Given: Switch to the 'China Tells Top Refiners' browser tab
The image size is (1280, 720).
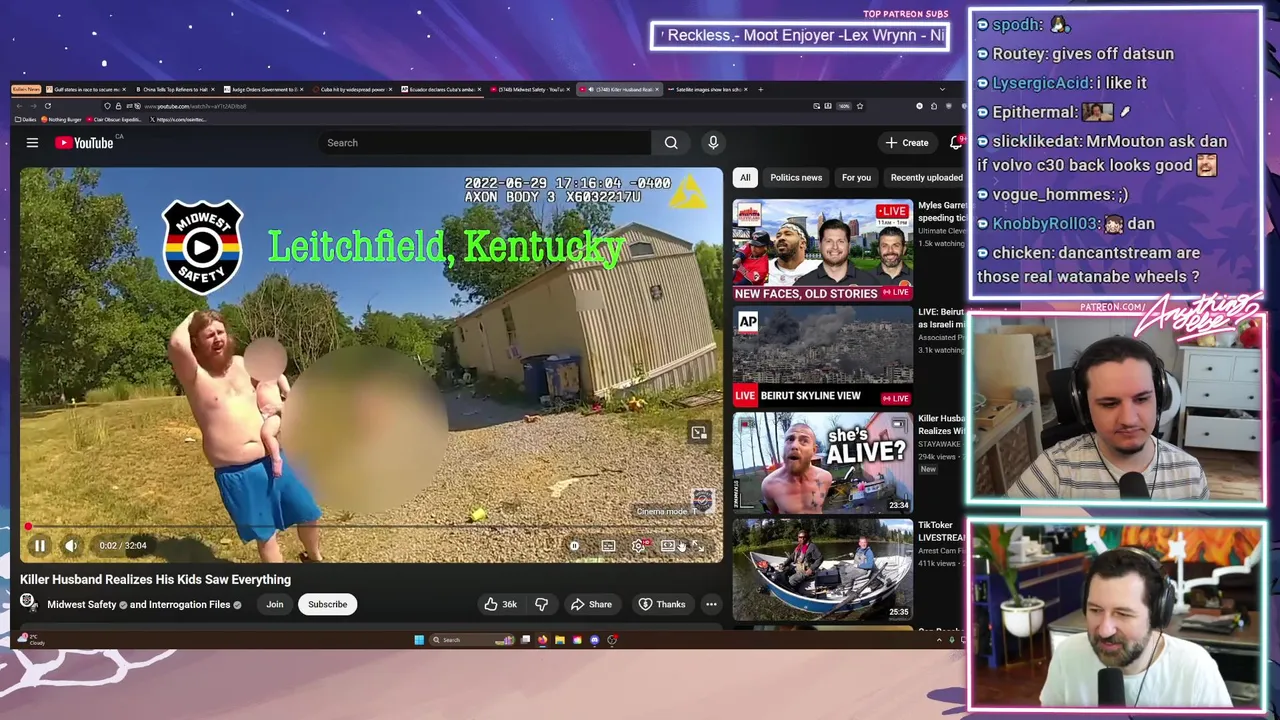Looking at the screenshot, I should 174,89.
